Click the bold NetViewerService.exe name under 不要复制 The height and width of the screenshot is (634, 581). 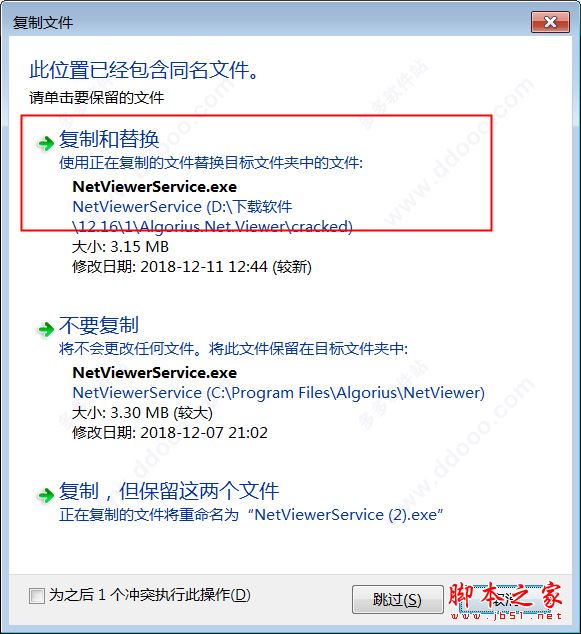154,372
